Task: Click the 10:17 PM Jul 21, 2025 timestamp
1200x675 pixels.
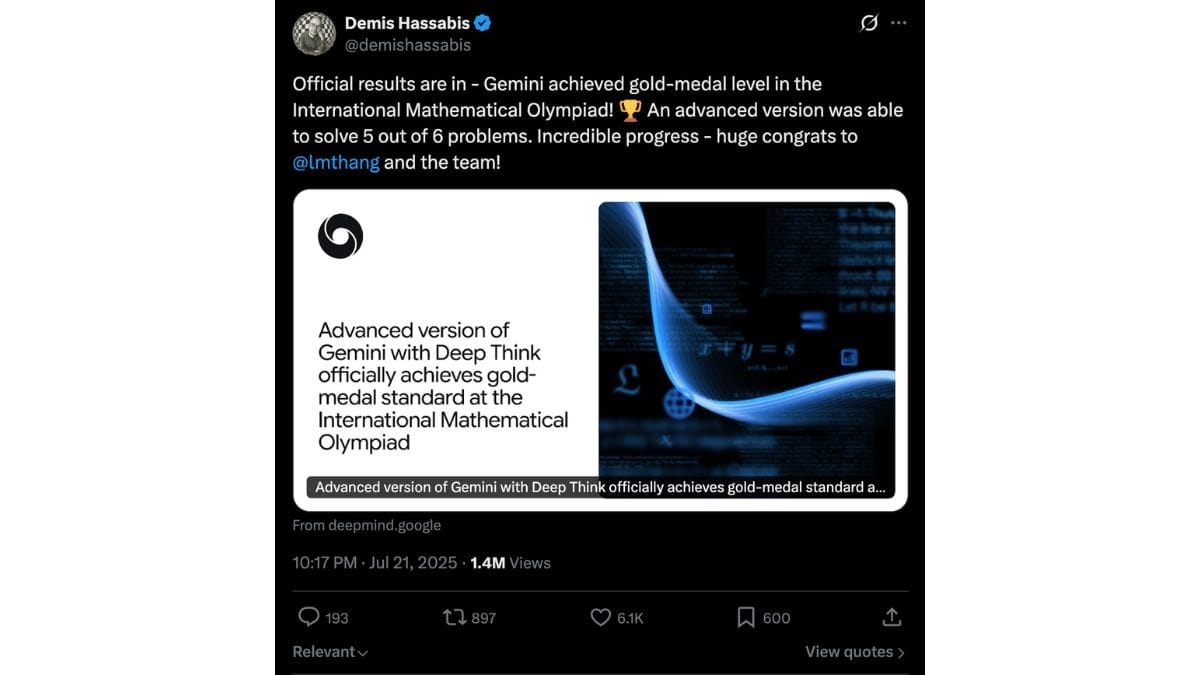Action: (x=376, y=563)
